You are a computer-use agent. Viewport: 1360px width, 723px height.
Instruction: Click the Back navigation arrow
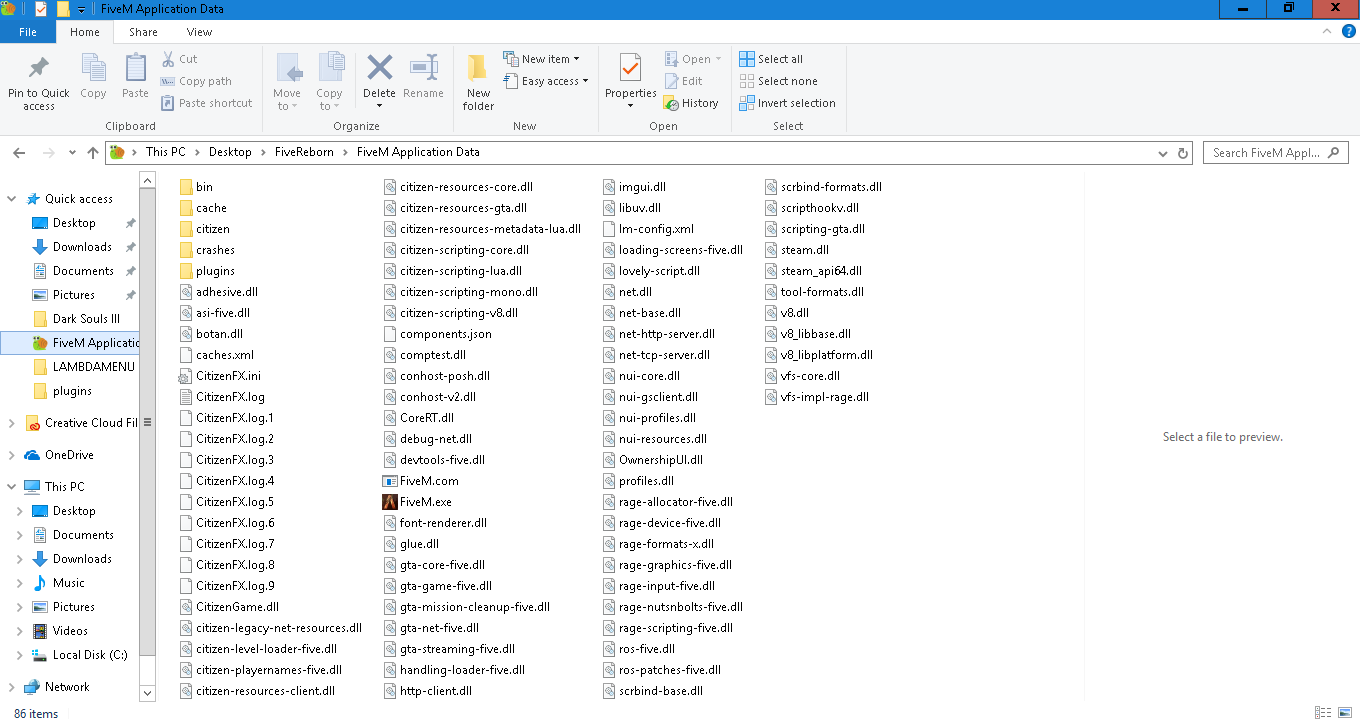click(19, 153)
